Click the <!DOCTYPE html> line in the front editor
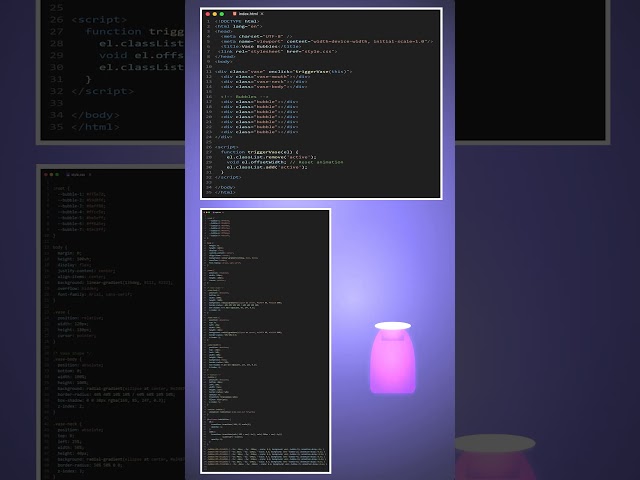The height and width of the screenshot is (480, 640). (x=237, y=21)
